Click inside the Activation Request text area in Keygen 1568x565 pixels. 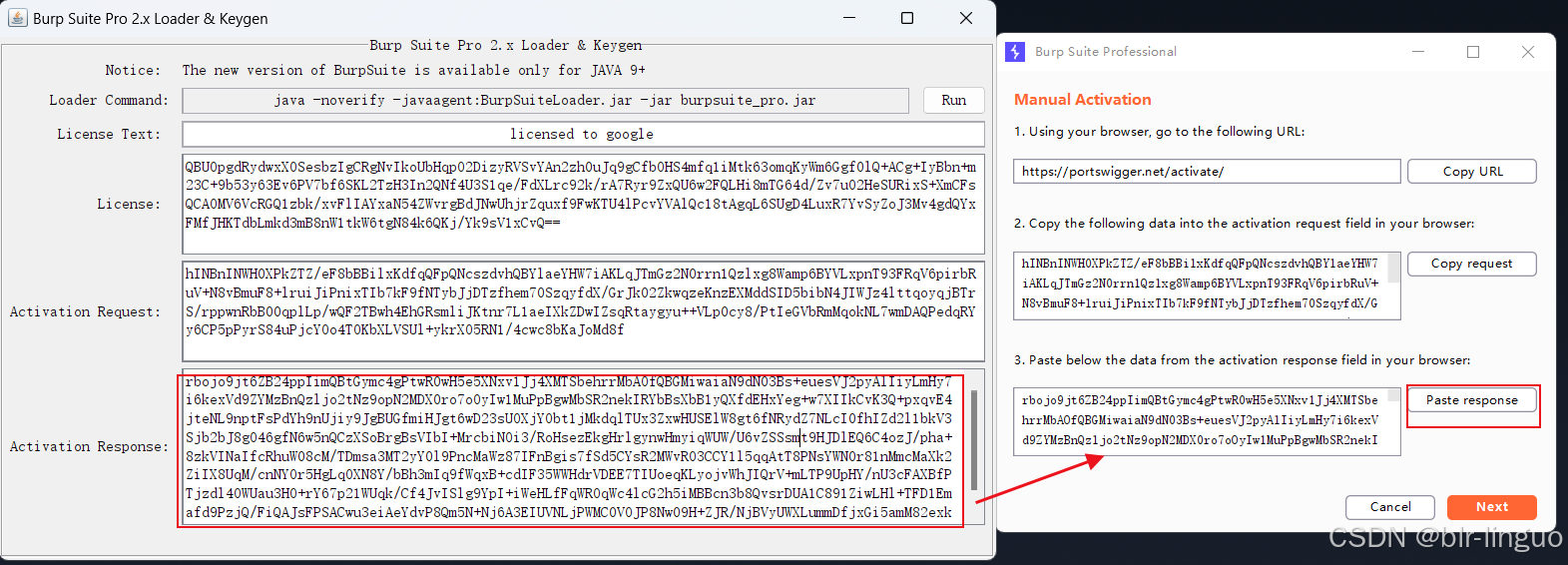click(x=583, y=311)
